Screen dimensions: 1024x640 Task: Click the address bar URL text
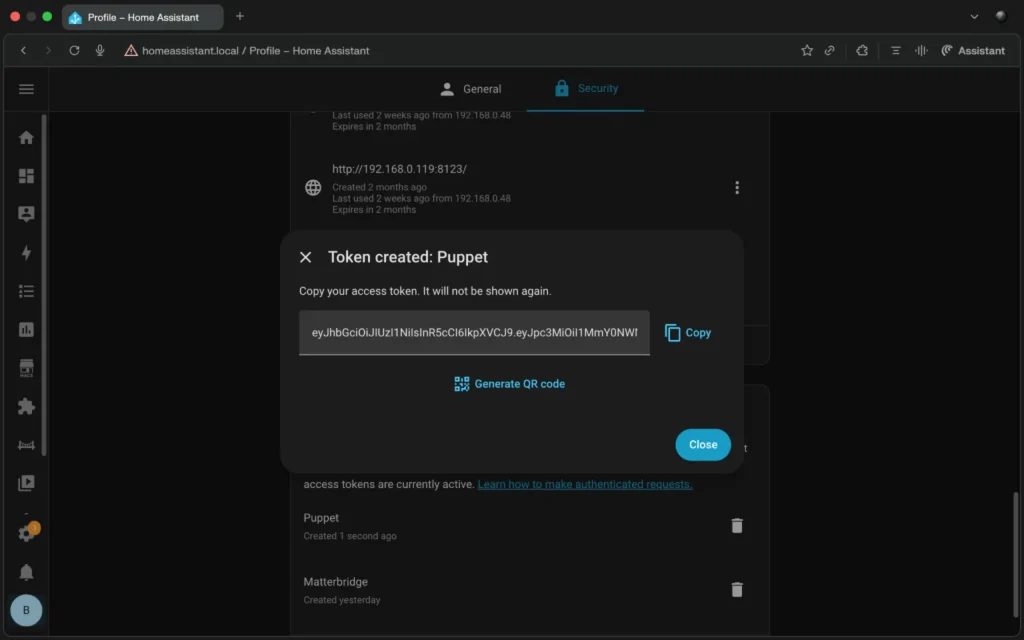[255, 50]
